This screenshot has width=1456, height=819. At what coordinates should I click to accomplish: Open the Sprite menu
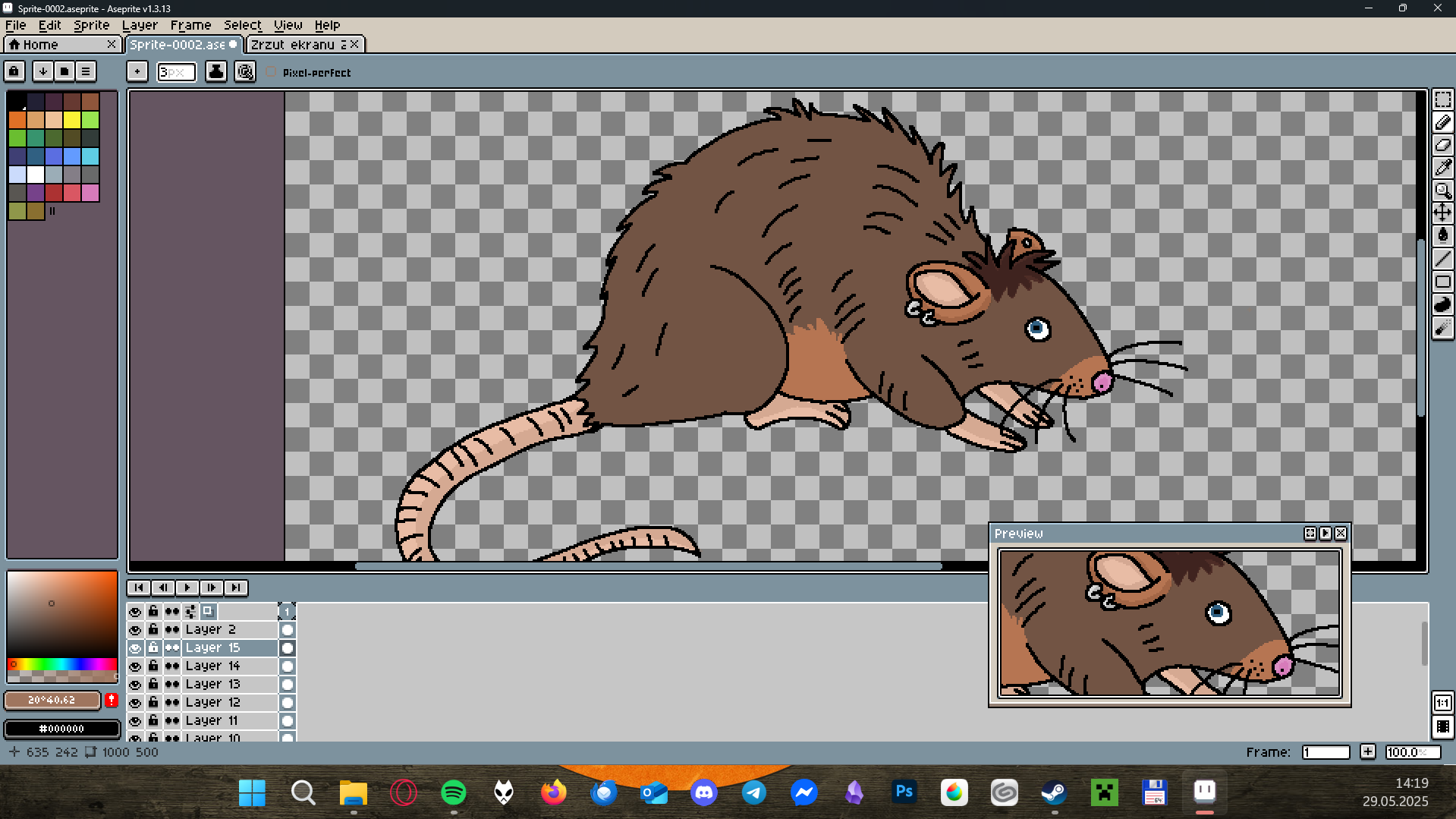click(x=91, y=25)
